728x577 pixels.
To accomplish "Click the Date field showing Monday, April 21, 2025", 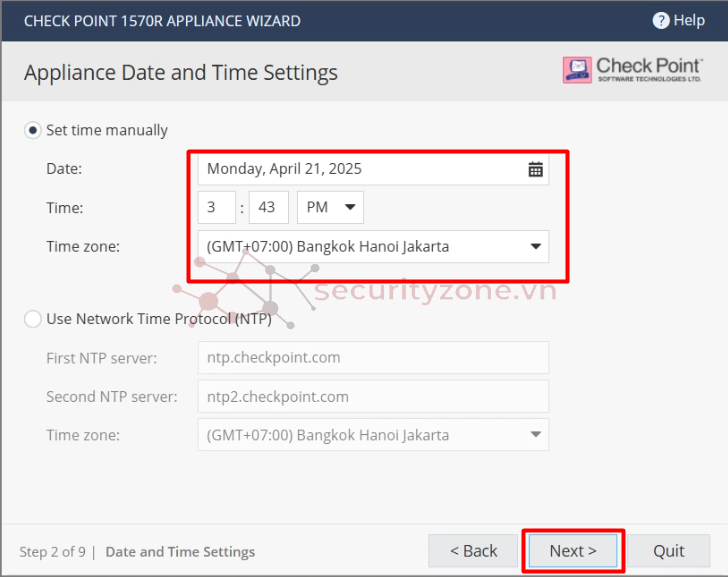I will coord(373,169).
